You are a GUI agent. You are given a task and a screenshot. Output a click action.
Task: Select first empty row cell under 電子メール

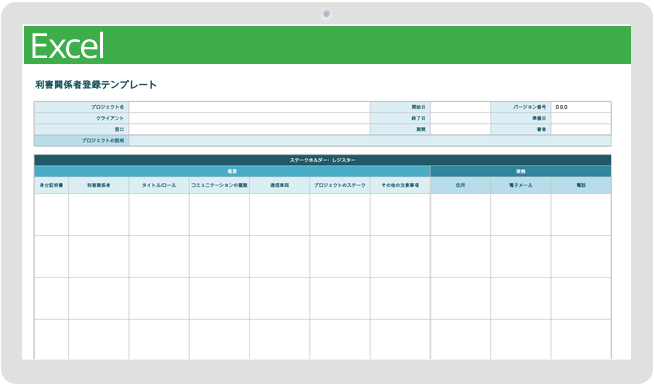point(521,215)
